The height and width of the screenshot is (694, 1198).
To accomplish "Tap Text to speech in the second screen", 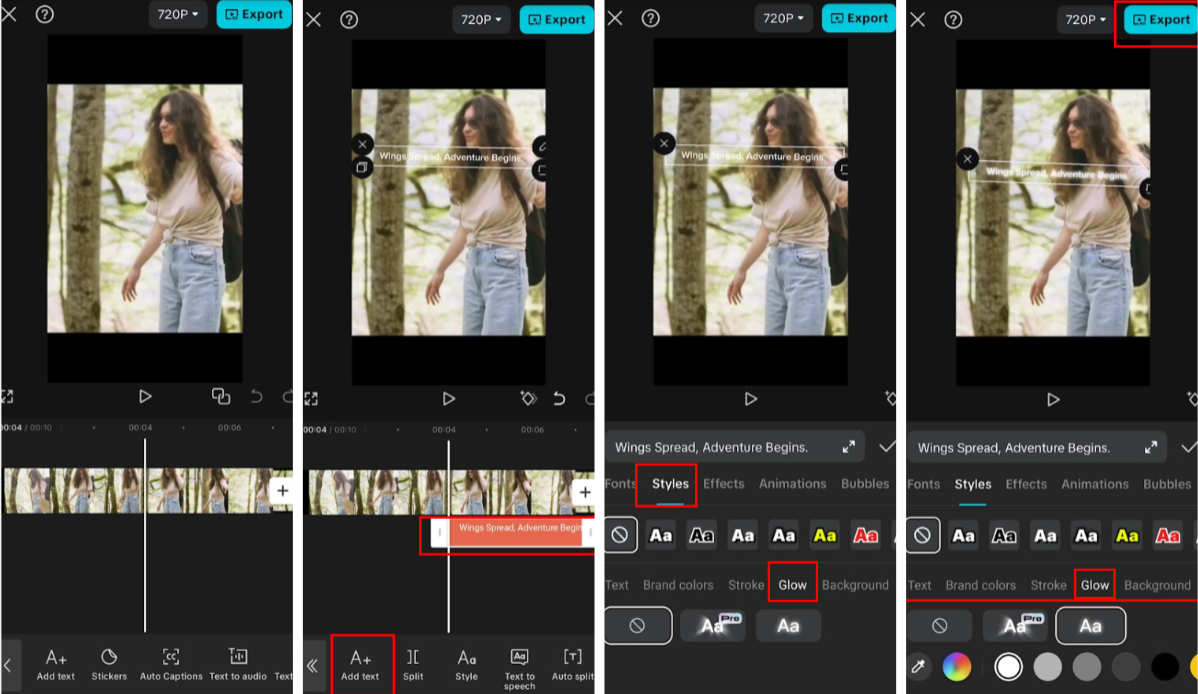I will [x=520, y=669].
